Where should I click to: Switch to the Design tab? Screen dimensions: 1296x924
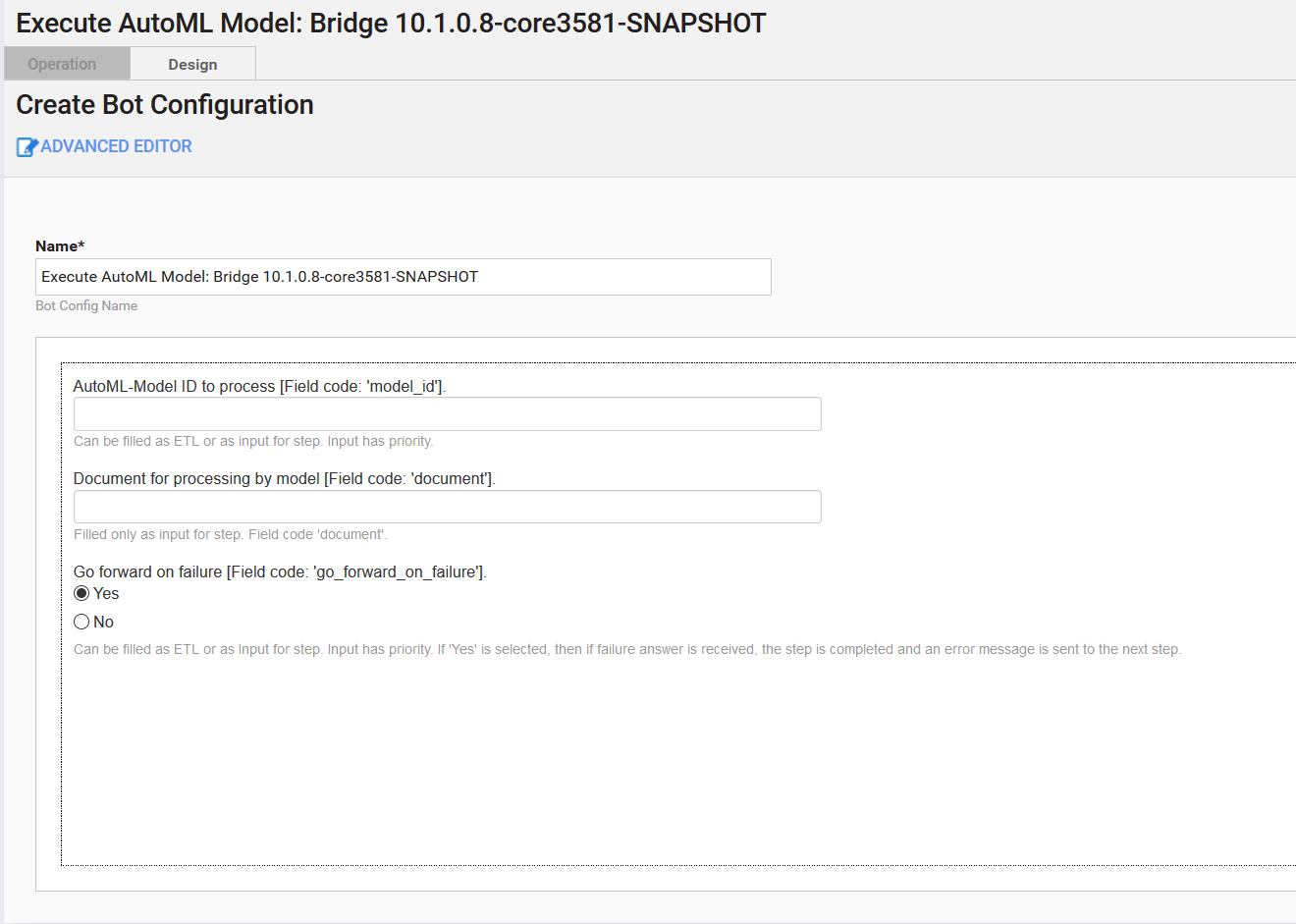click(192, 64)
